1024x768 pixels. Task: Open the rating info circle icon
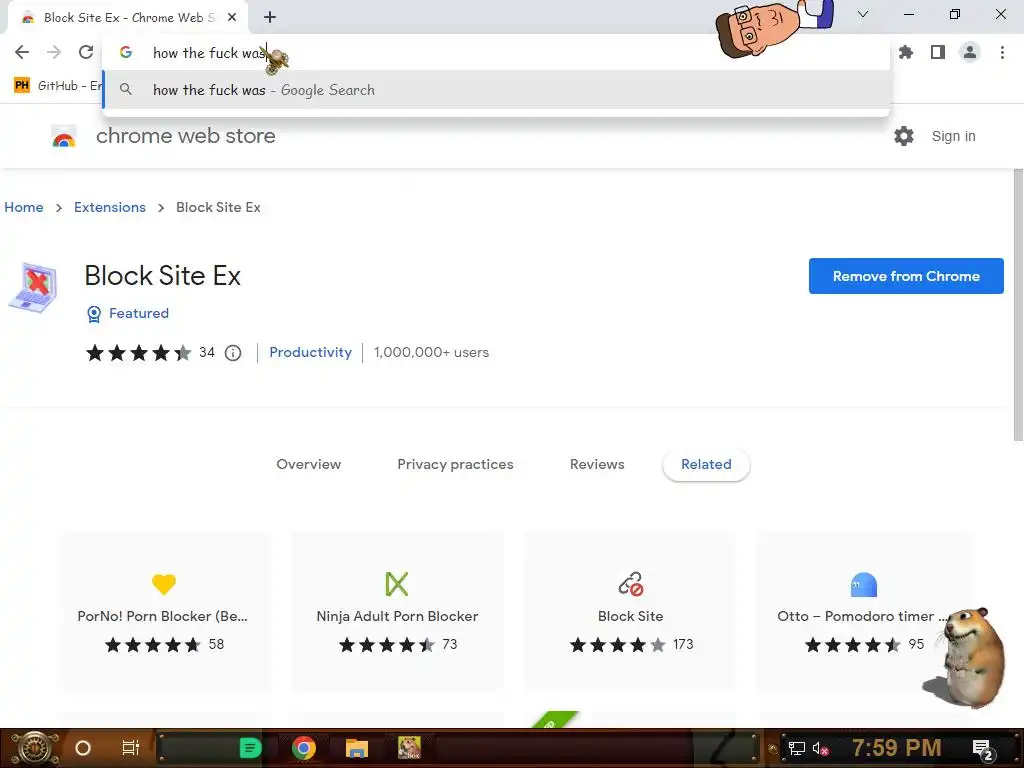pyautogui.click(x=232, y=353)
